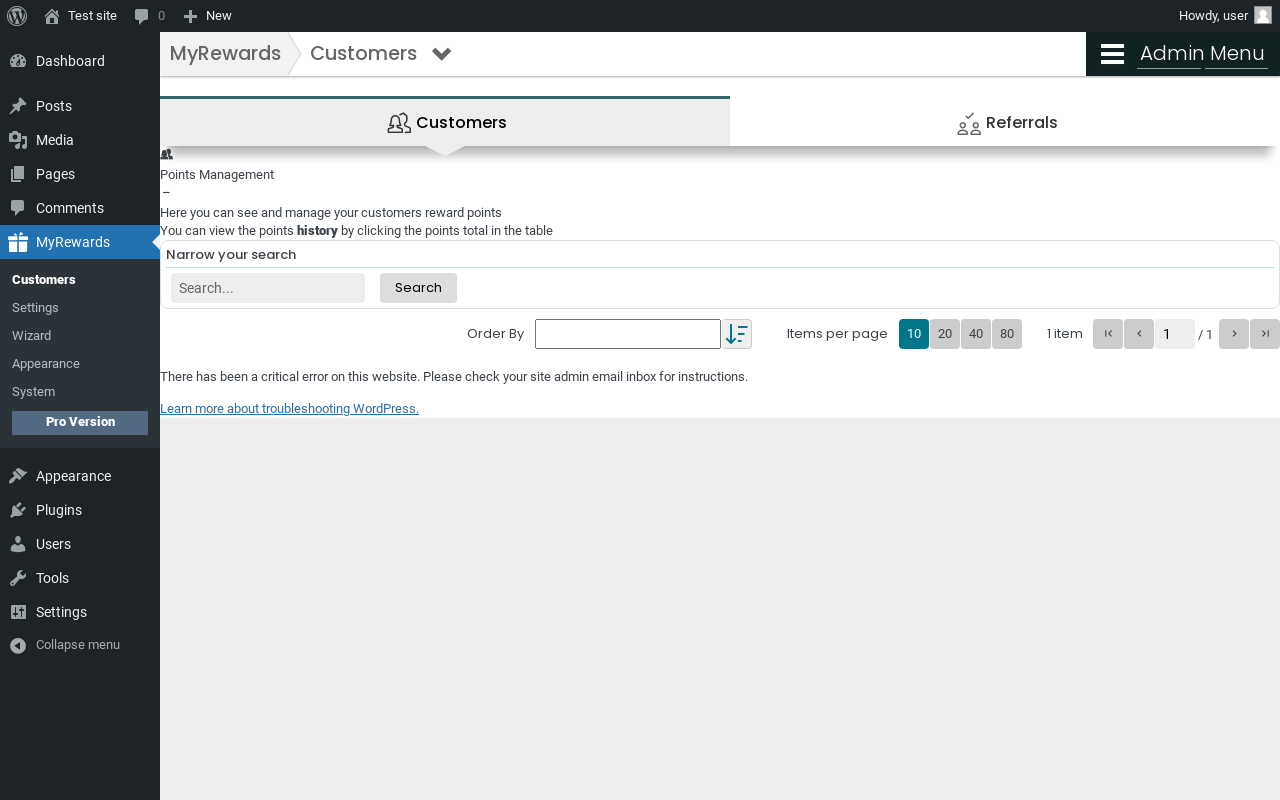Set items per page to 80
1280x800 pixels.
point(1007,334)
